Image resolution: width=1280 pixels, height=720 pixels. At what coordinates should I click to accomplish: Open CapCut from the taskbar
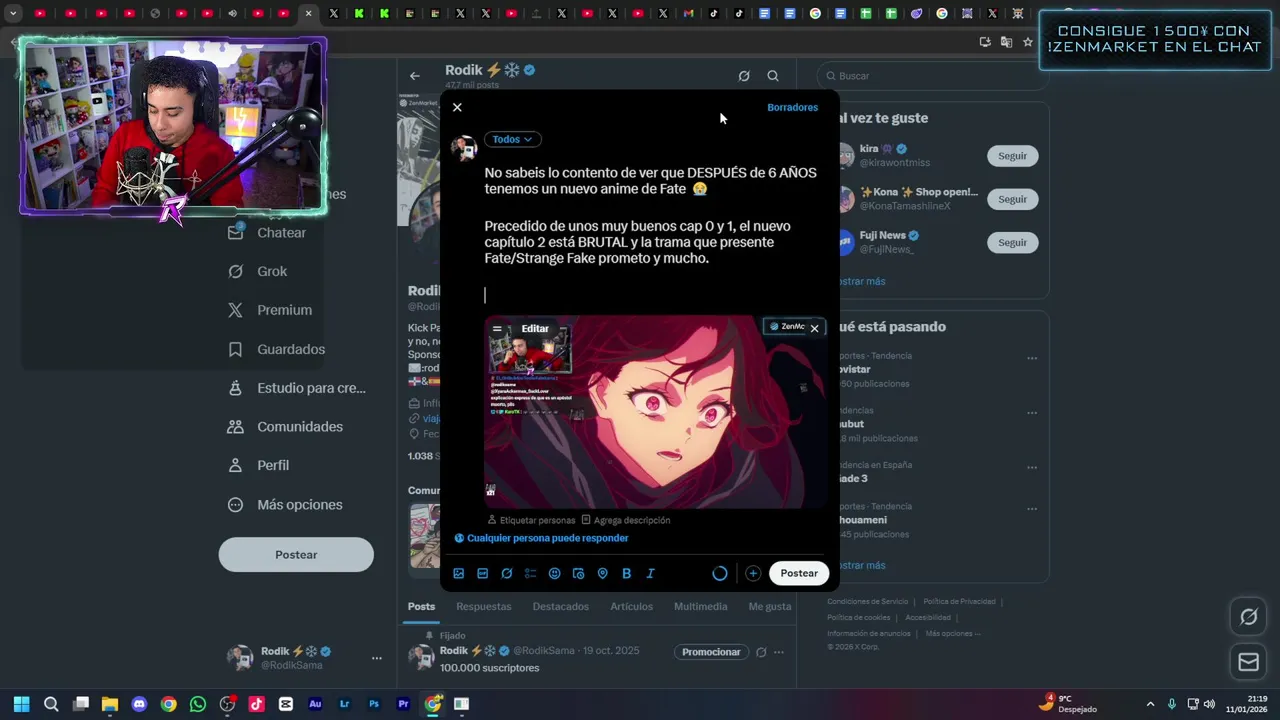286,704
